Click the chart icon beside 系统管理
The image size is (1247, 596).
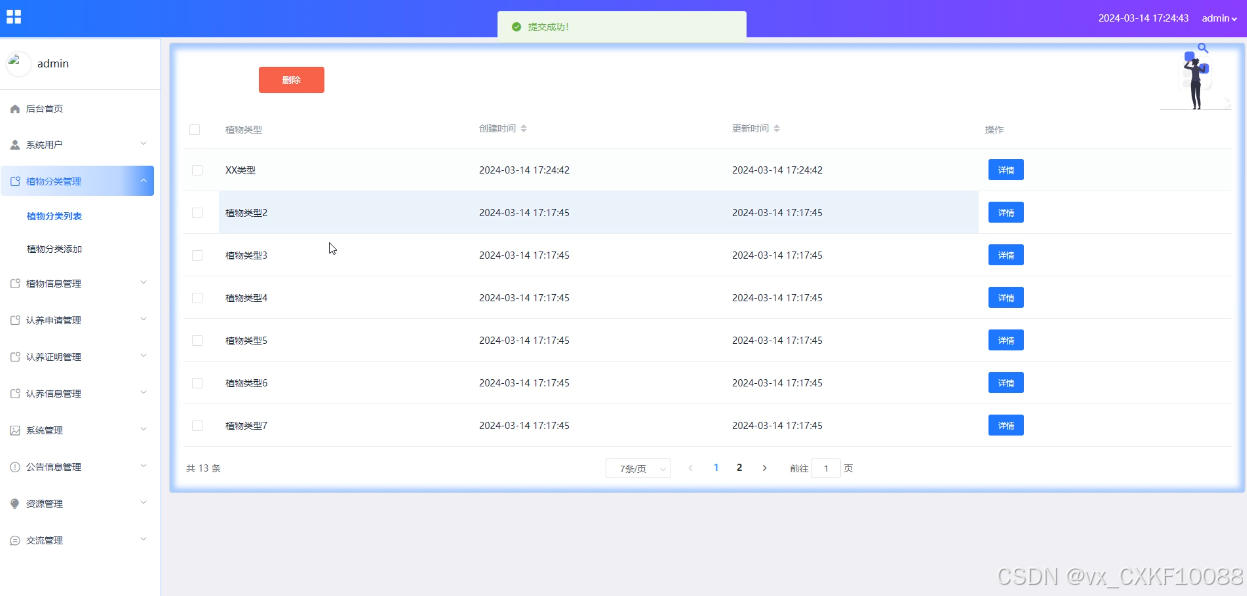pos(15,430)
